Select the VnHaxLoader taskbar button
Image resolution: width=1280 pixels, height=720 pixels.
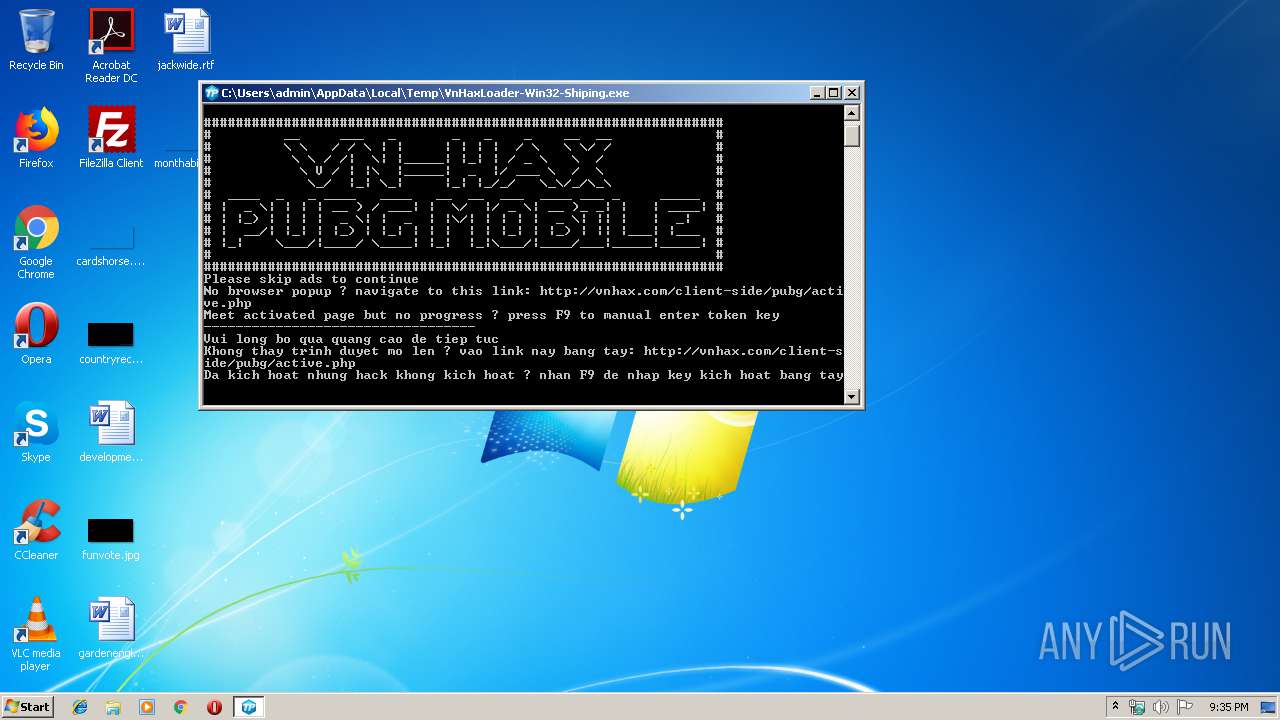(249, 707)
